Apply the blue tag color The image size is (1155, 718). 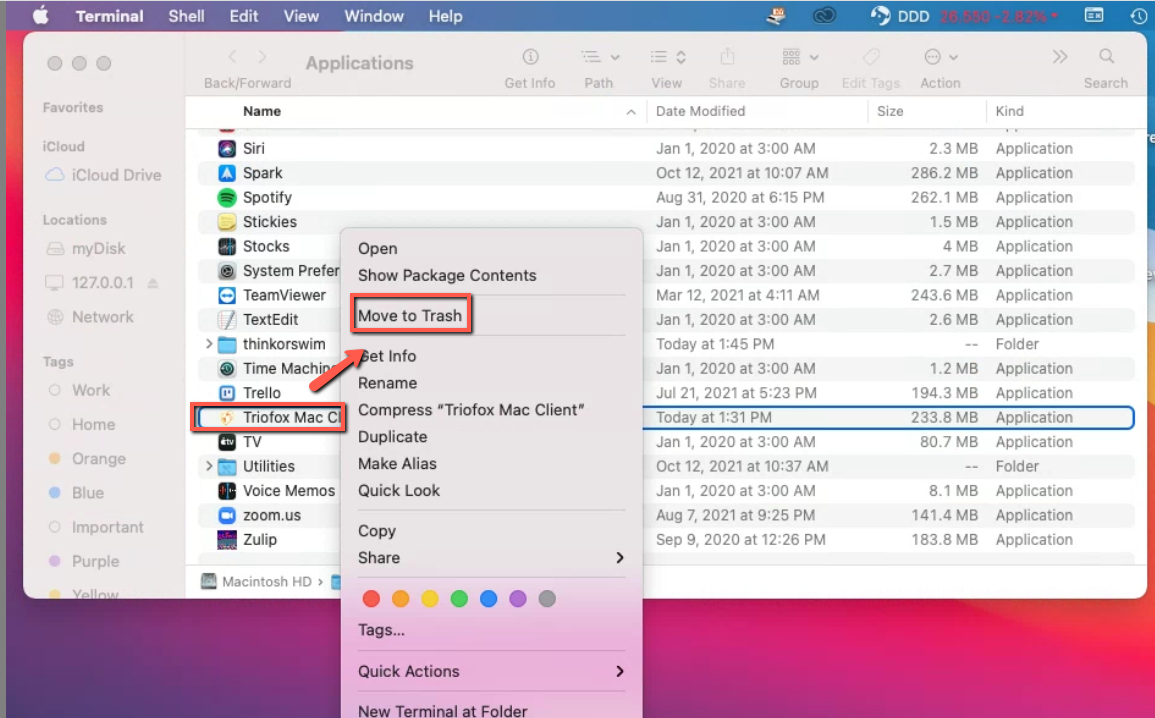[488, 599]
